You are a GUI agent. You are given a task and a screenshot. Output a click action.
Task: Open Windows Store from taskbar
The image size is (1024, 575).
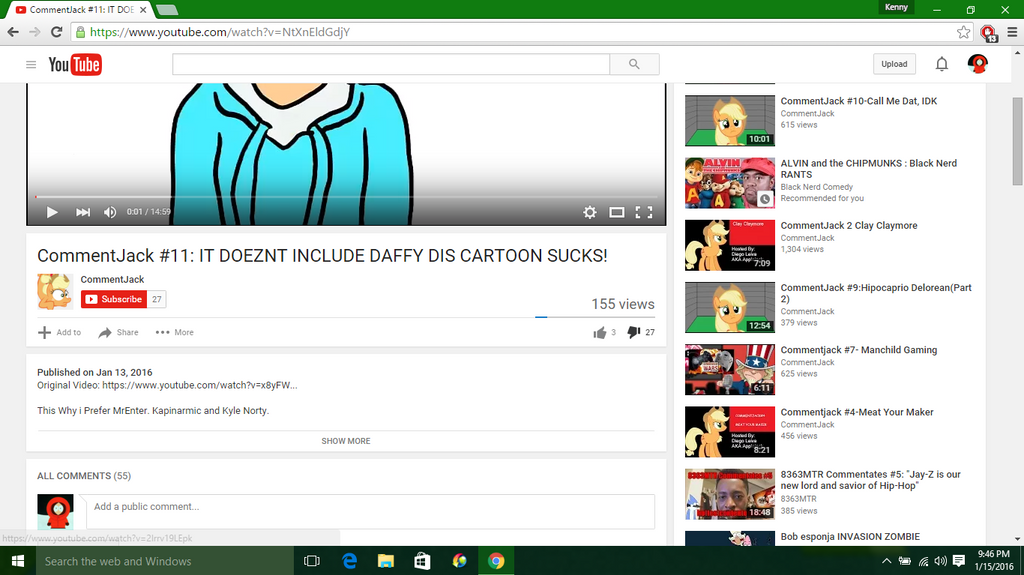point(423,561)
